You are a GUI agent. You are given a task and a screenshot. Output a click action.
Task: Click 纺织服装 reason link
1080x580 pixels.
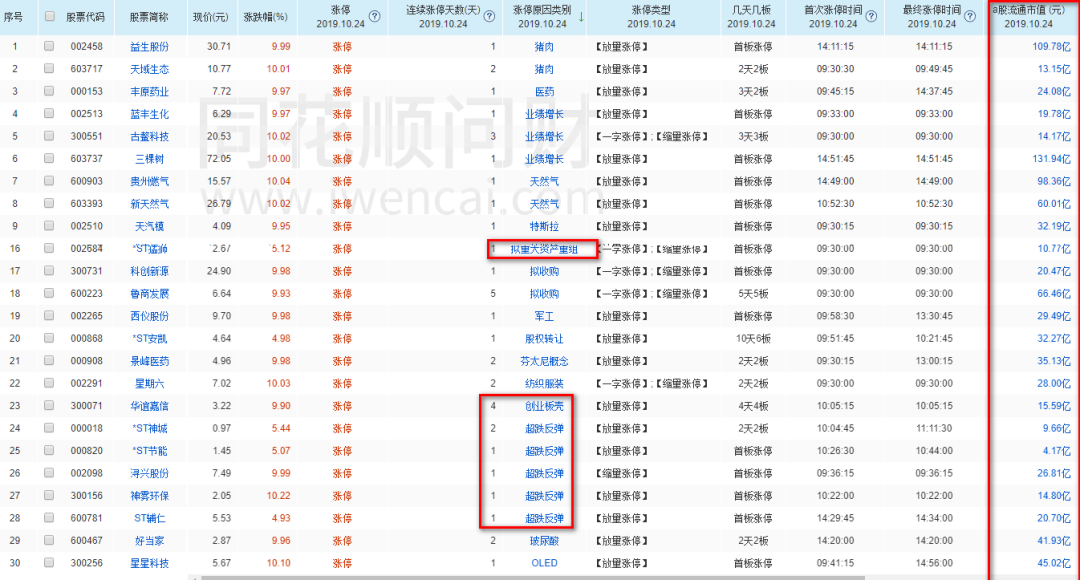pos(544,383)
